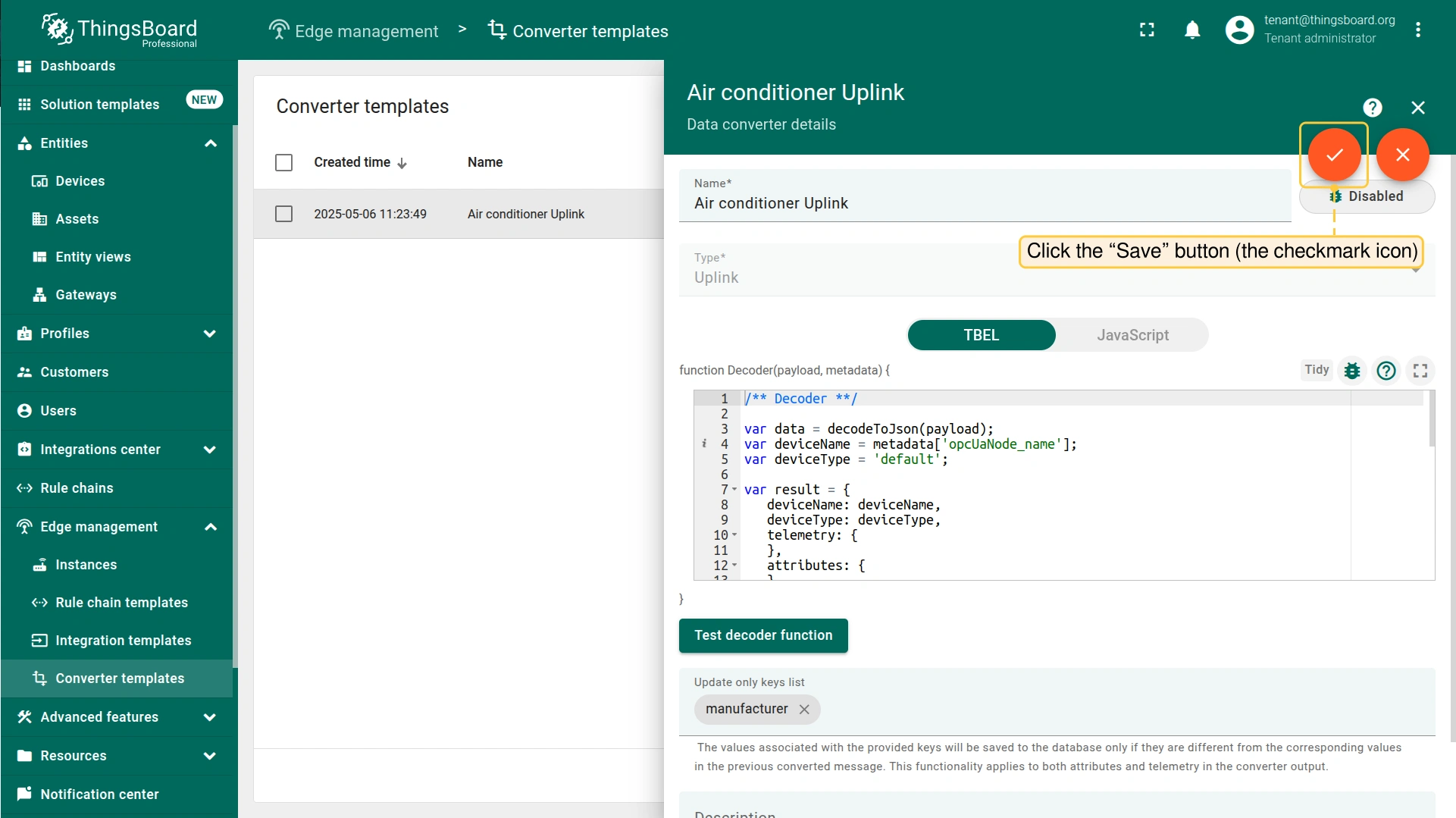The height and width of the screenshot is (818, 1456).
Task: Click the orange checkmark save button
Action: (1334, 155)
